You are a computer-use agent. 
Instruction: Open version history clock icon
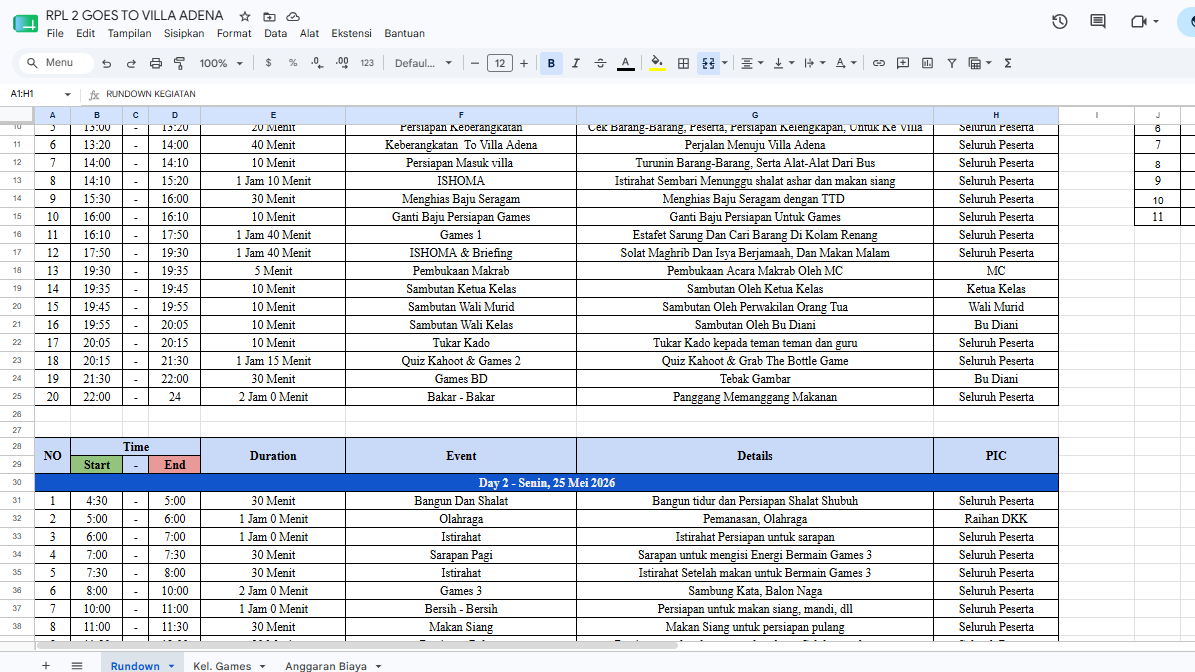[x=1059, y=21]
